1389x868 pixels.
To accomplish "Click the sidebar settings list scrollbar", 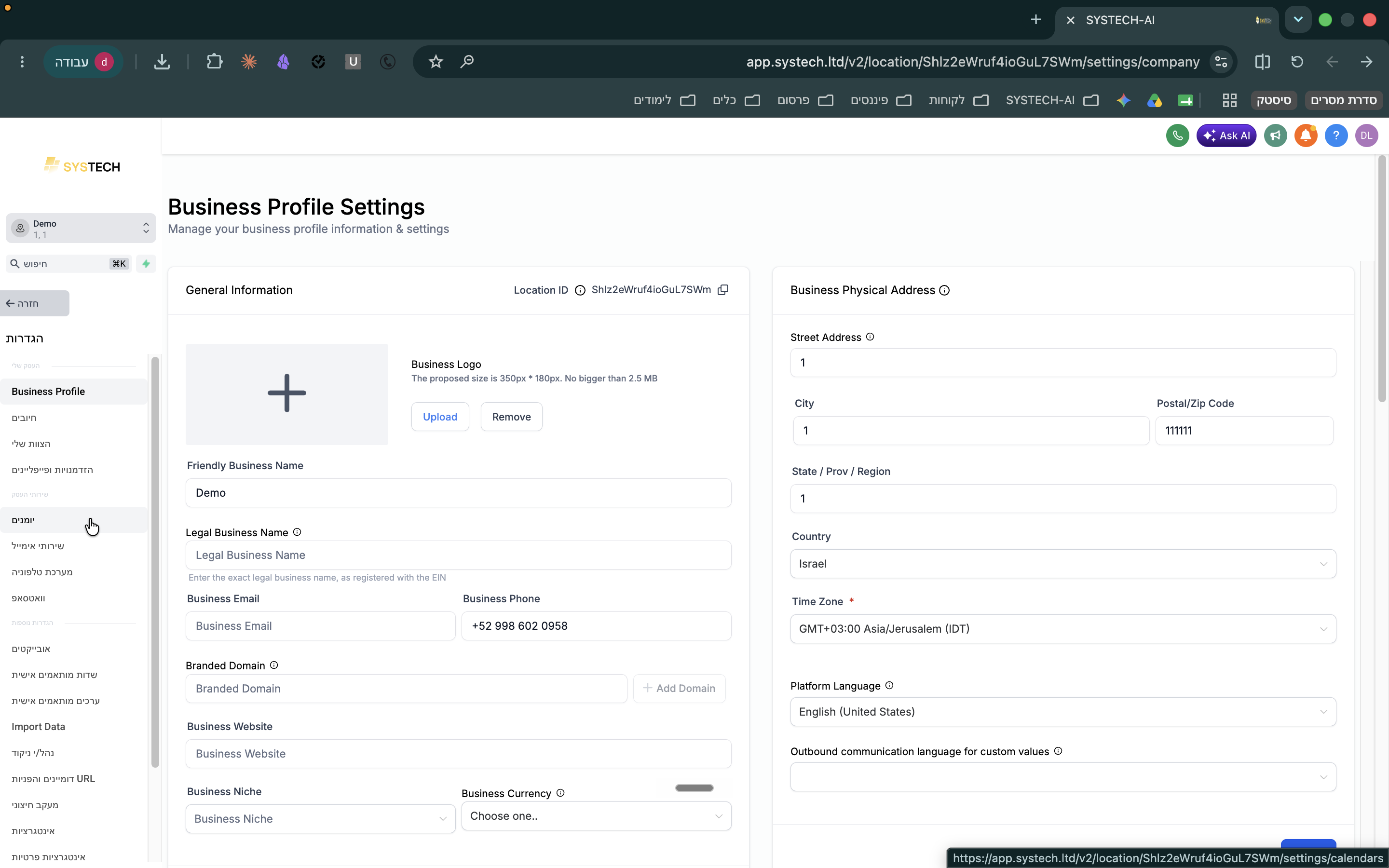I will click(155, 562).
